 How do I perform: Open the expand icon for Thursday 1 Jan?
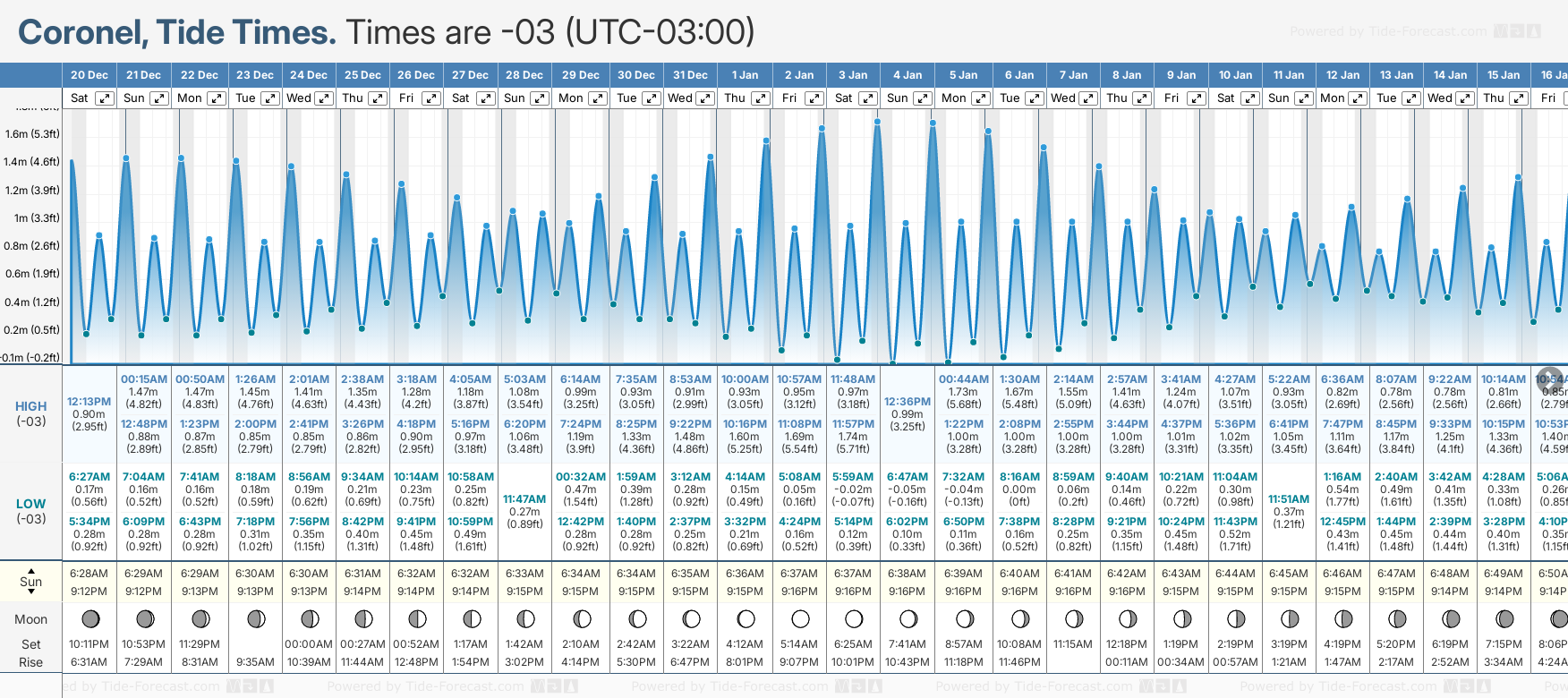760,98
